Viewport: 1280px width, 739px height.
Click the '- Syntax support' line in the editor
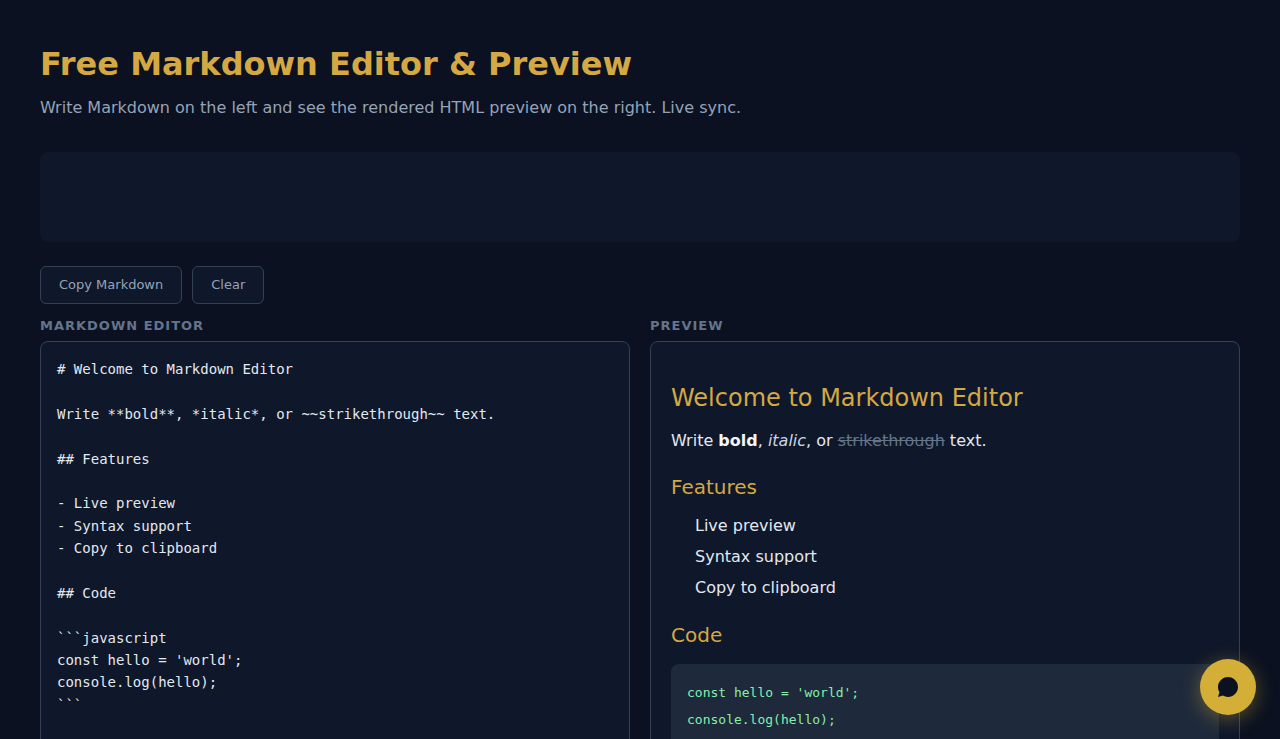124,526
